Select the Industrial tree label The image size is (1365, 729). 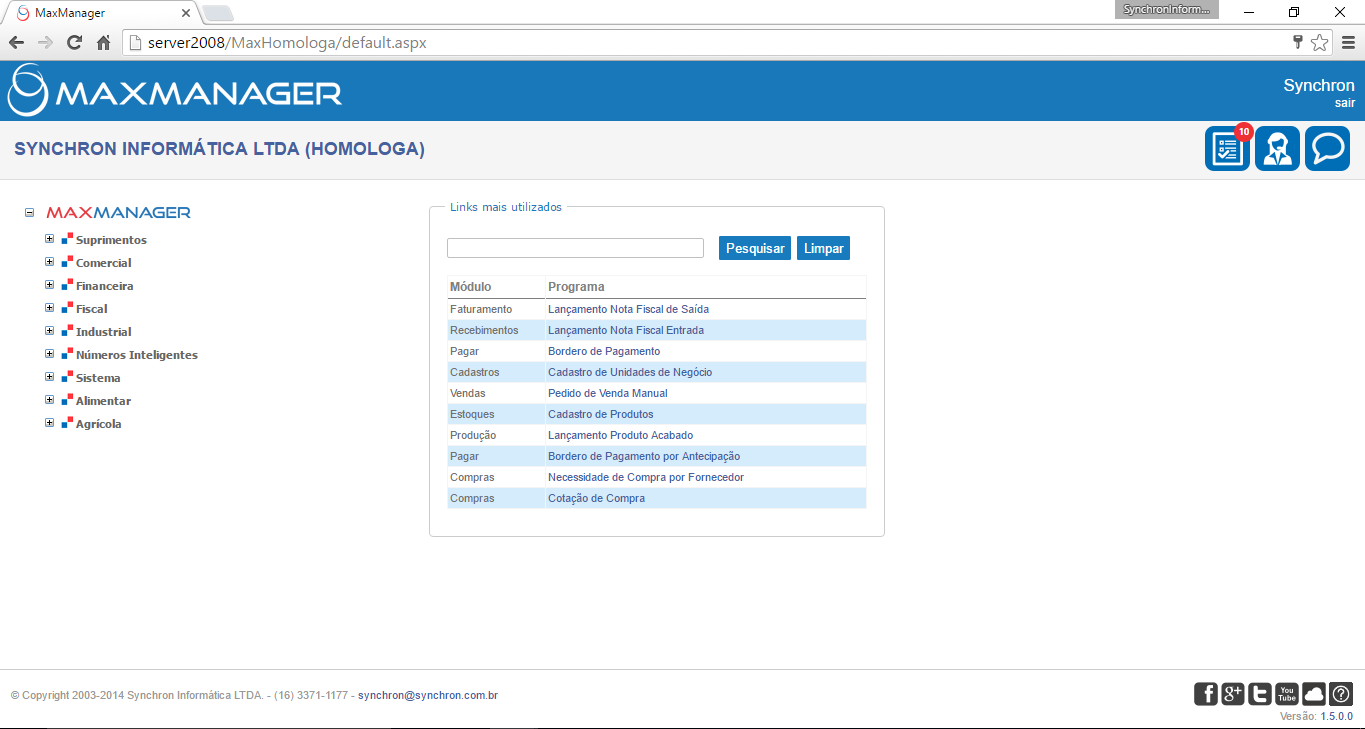104,332
